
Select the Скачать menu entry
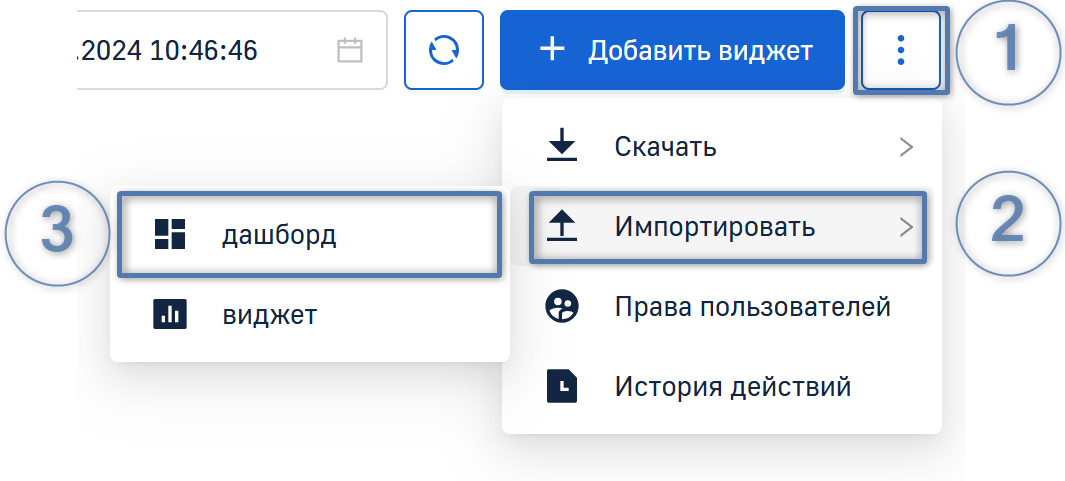coord(665,147)
